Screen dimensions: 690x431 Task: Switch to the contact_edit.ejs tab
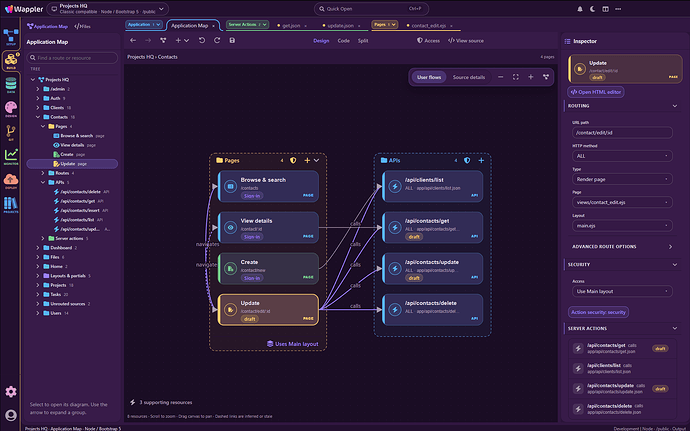(429, 26)
